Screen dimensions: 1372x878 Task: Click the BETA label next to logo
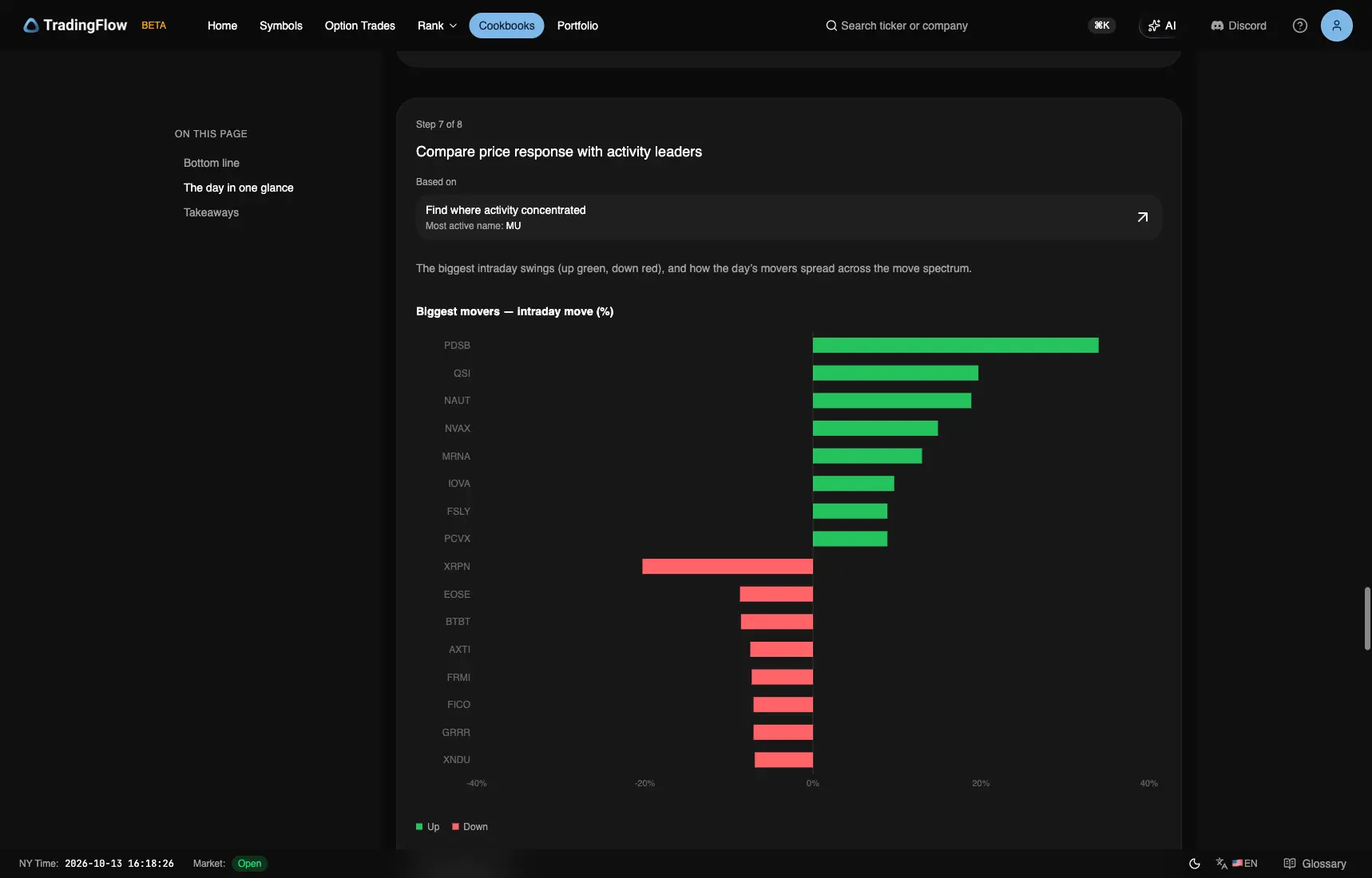point(154,26)
